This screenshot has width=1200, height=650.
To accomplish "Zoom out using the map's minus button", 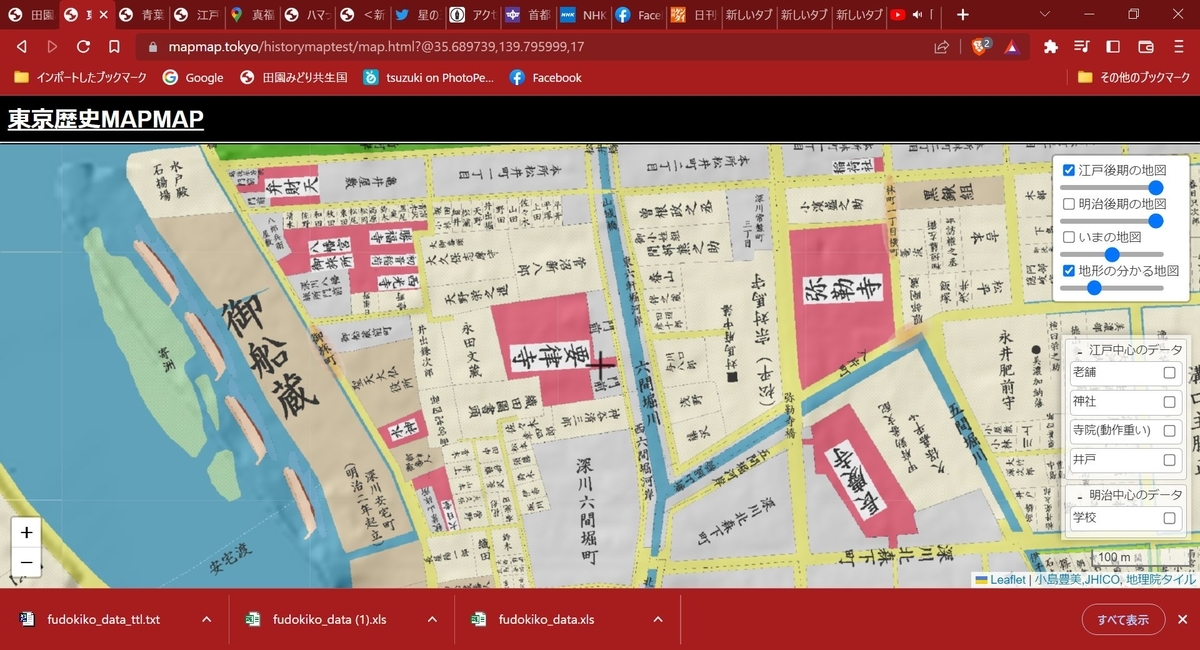I will [x=25, y=562].
